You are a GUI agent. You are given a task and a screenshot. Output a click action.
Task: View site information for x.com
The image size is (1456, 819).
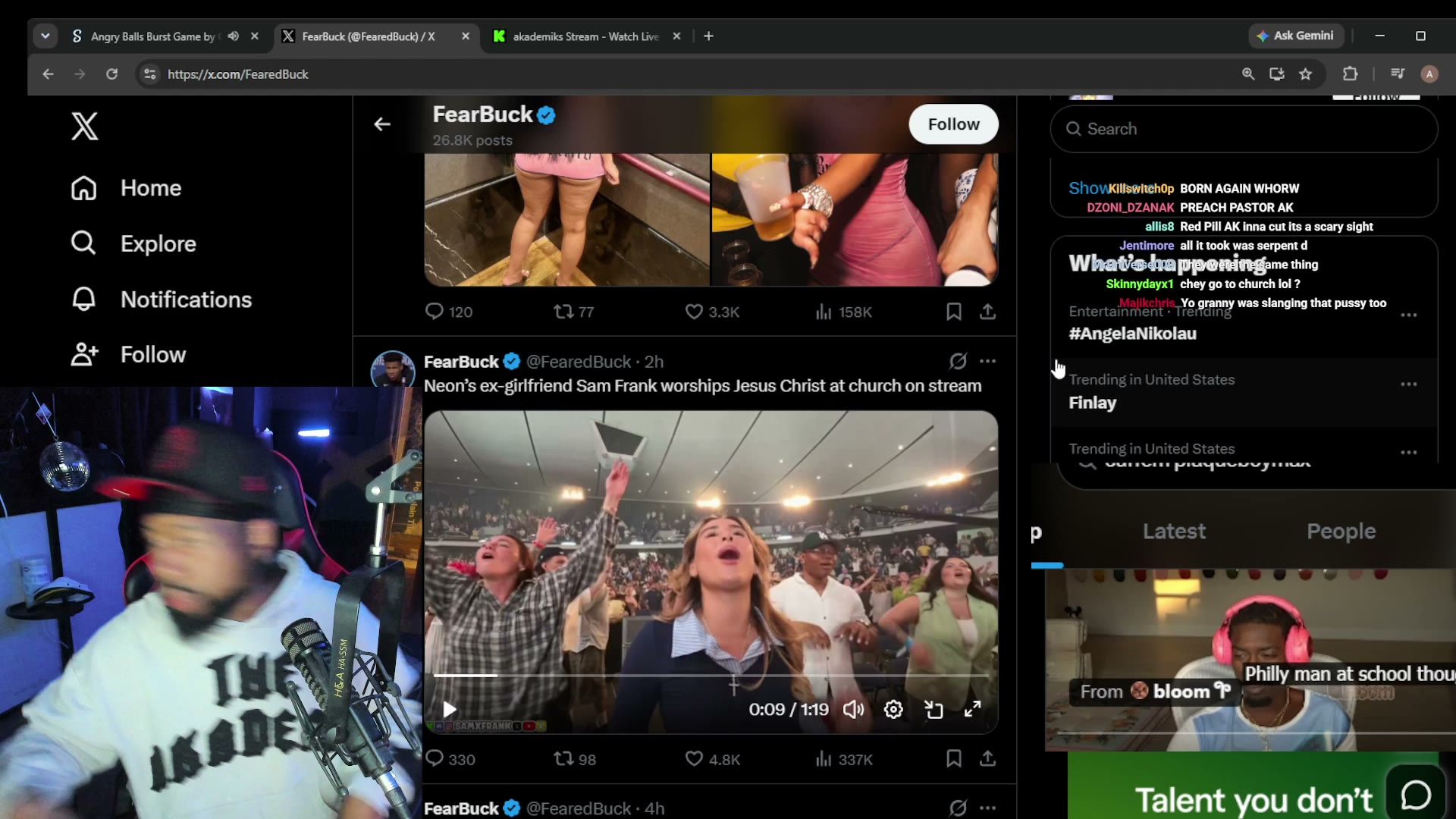pyautogui.click(x=150, y=74)
